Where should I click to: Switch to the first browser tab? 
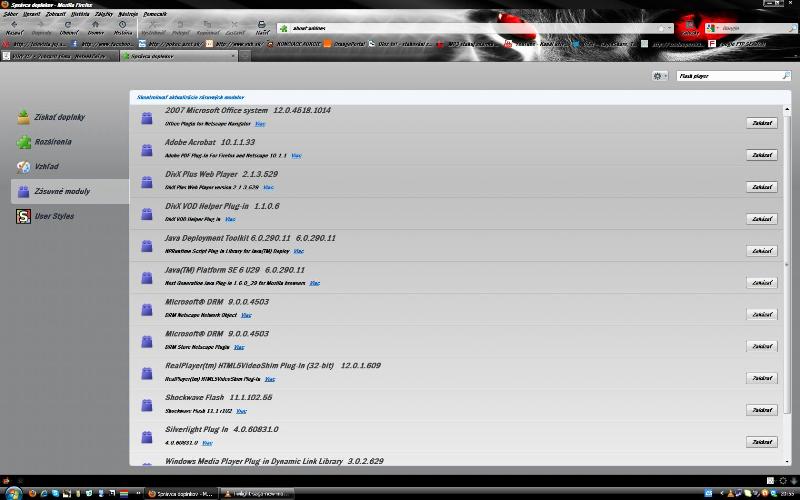60,56
